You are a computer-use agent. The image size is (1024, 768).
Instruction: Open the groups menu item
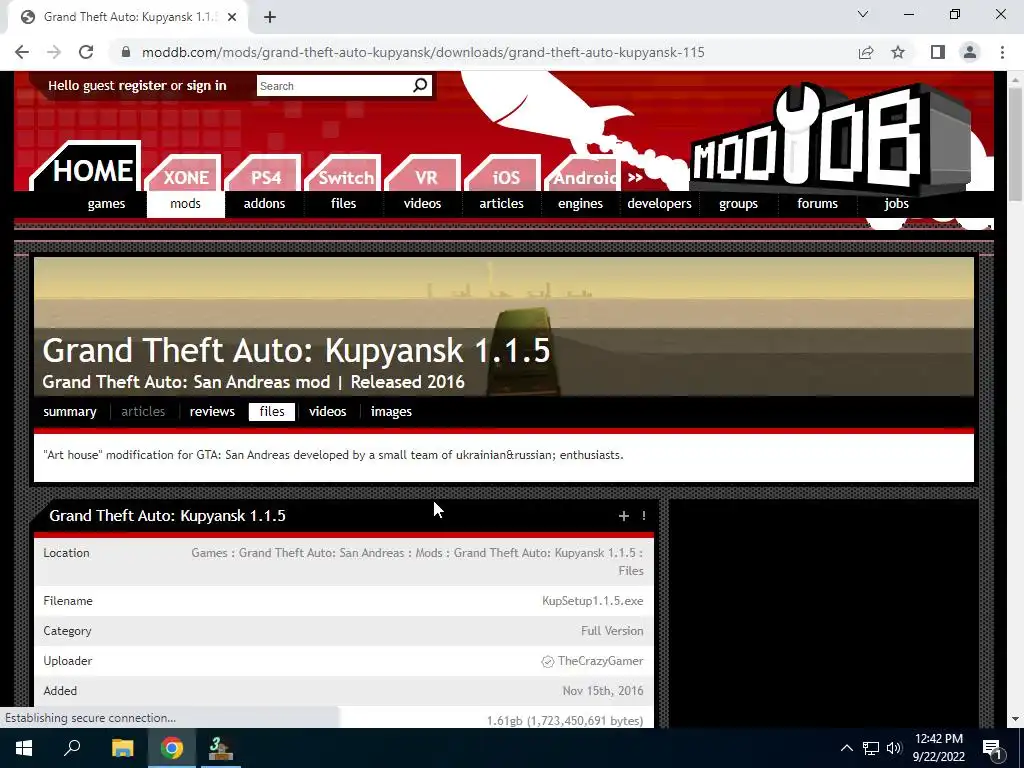pyautogui.click(x=739, y=204)
